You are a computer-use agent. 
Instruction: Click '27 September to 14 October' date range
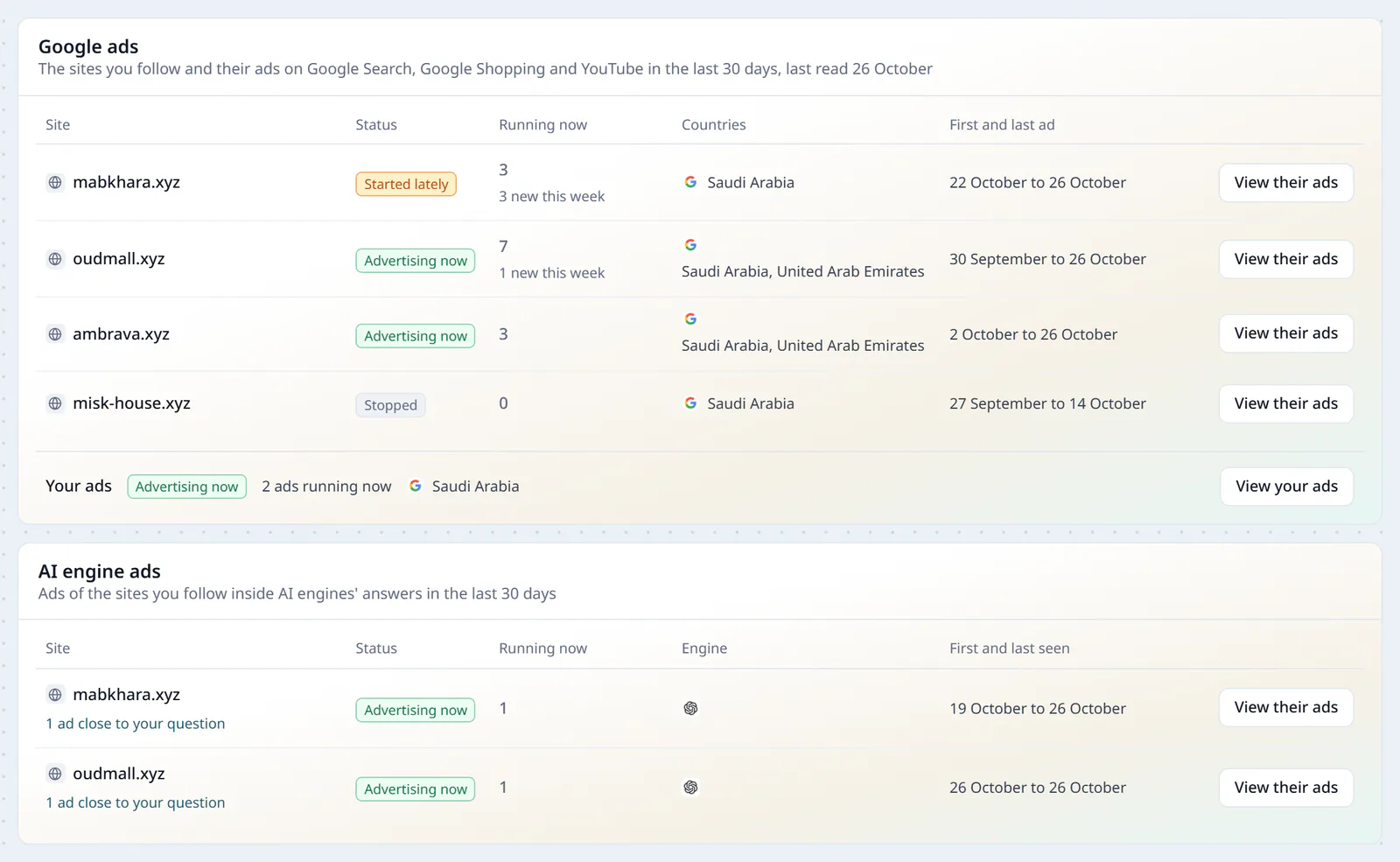[x=1047, y=403]
